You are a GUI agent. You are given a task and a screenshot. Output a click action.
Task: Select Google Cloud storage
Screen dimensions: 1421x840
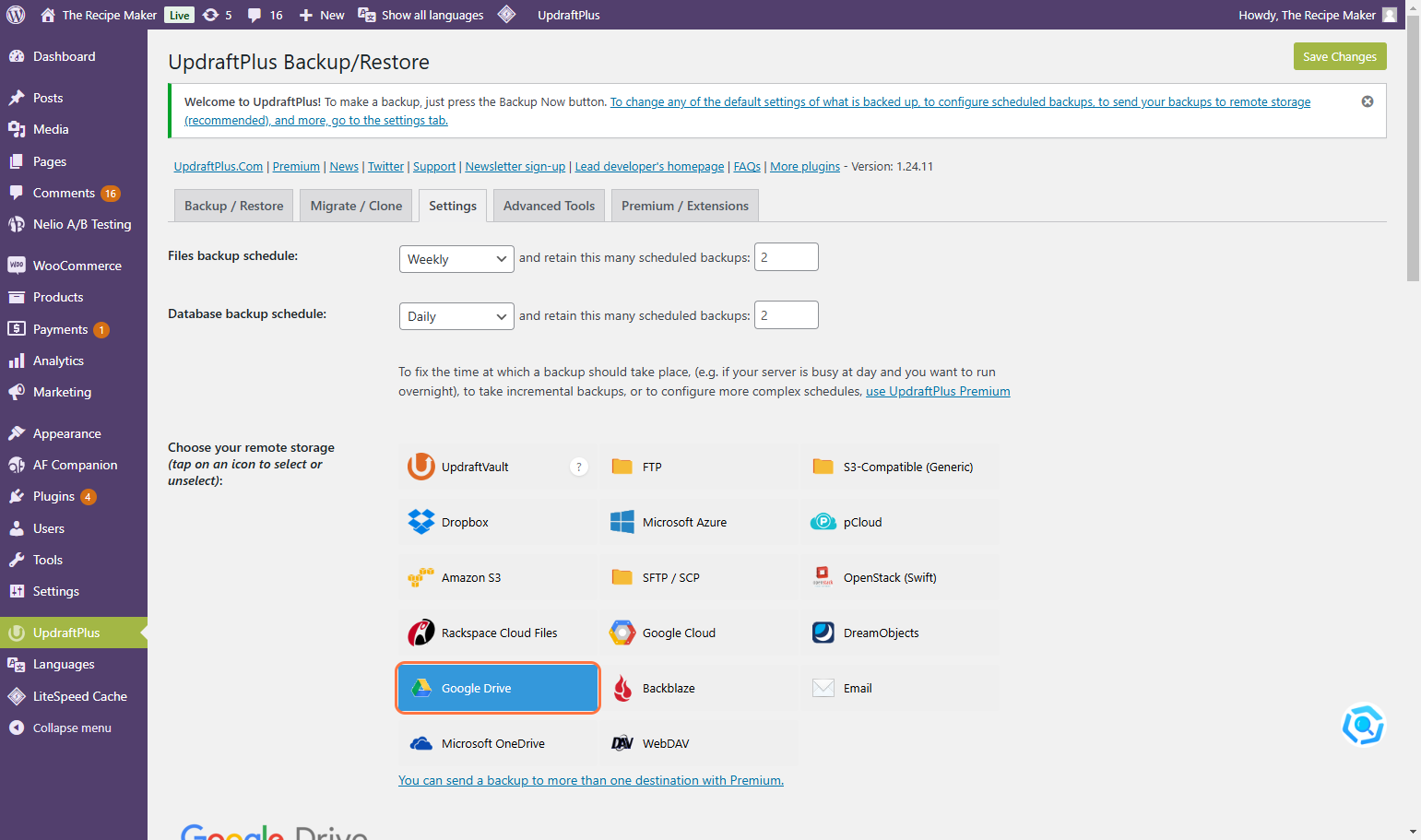(x=699, y=633)
